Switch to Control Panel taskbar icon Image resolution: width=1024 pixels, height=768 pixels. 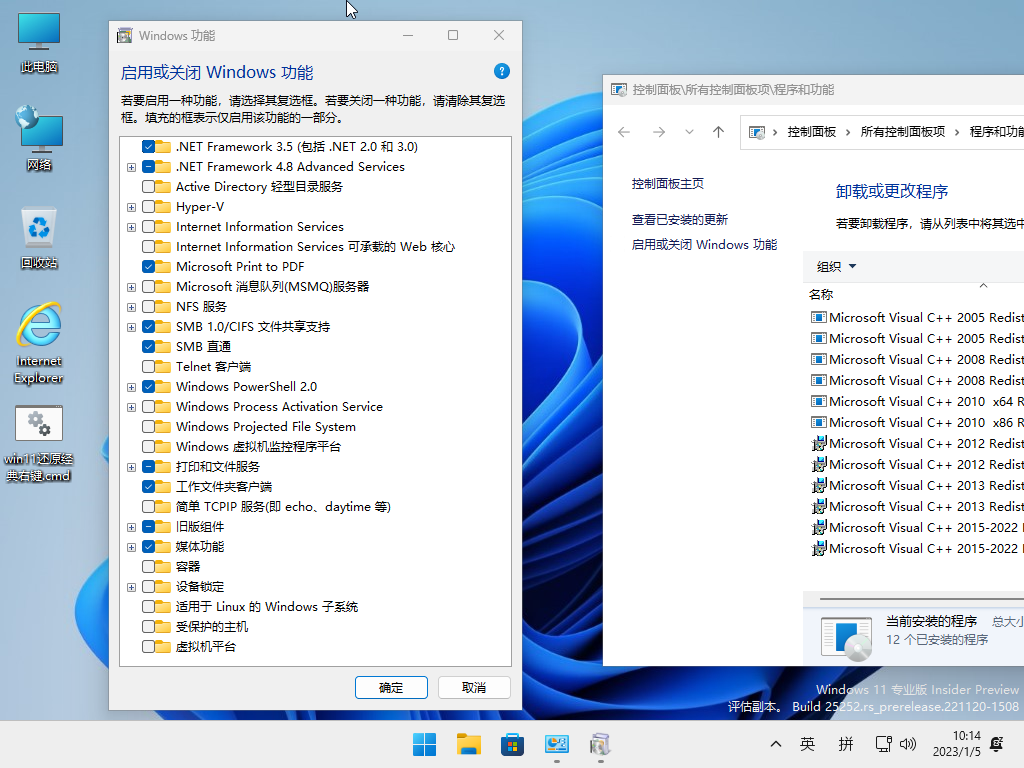pyautogui.click(x=556, y=744)
